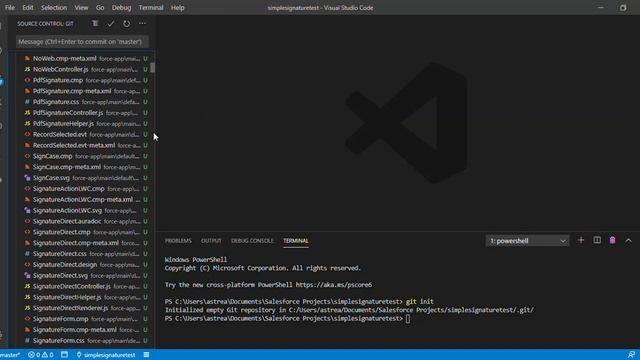The height and width of the screenshot is (360, 640).
Task: Click the list icon in status bar
Action: [x=146, y=355]
